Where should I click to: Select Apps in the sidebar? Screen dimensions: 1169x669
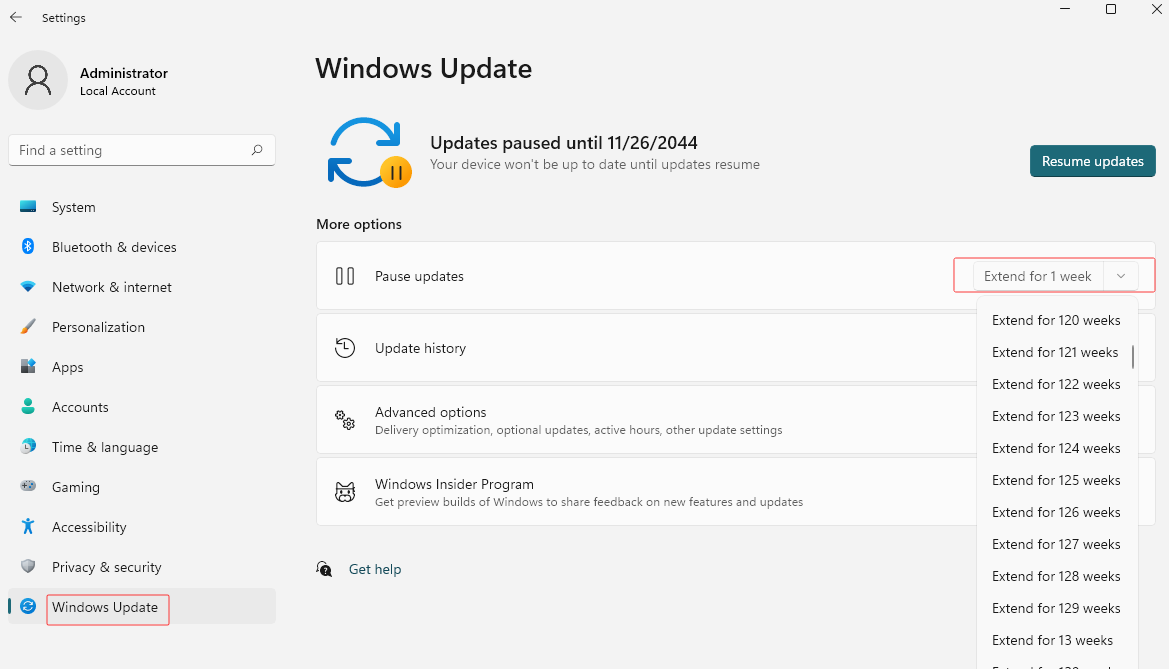click(142, 367)
